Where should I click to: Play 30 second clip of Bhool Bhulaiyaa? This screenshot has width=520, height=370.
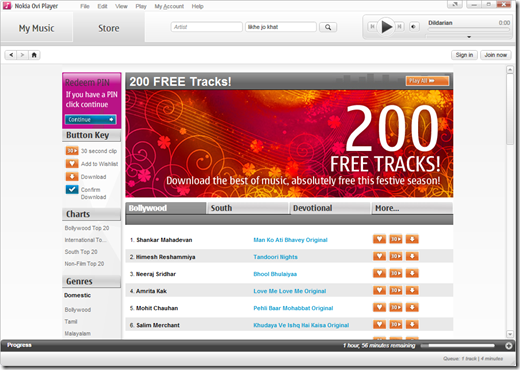(x=396, y=273)
